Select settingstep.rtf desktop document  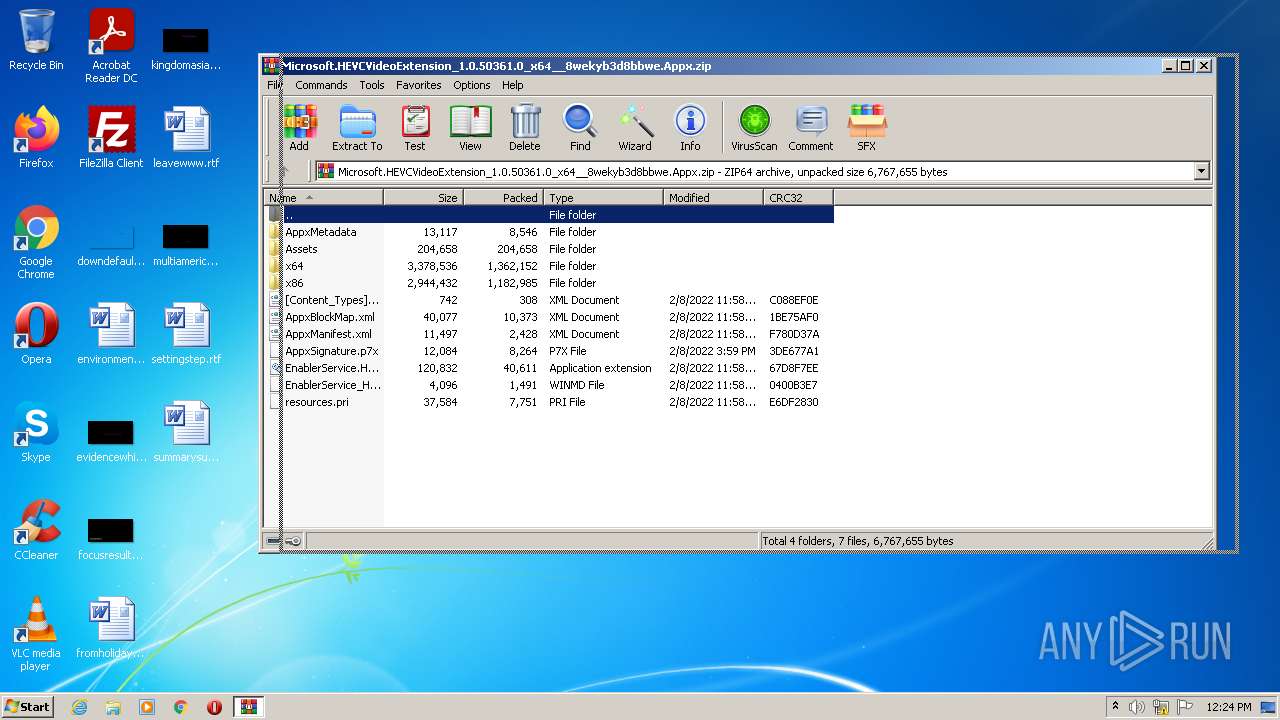[186, 334]
